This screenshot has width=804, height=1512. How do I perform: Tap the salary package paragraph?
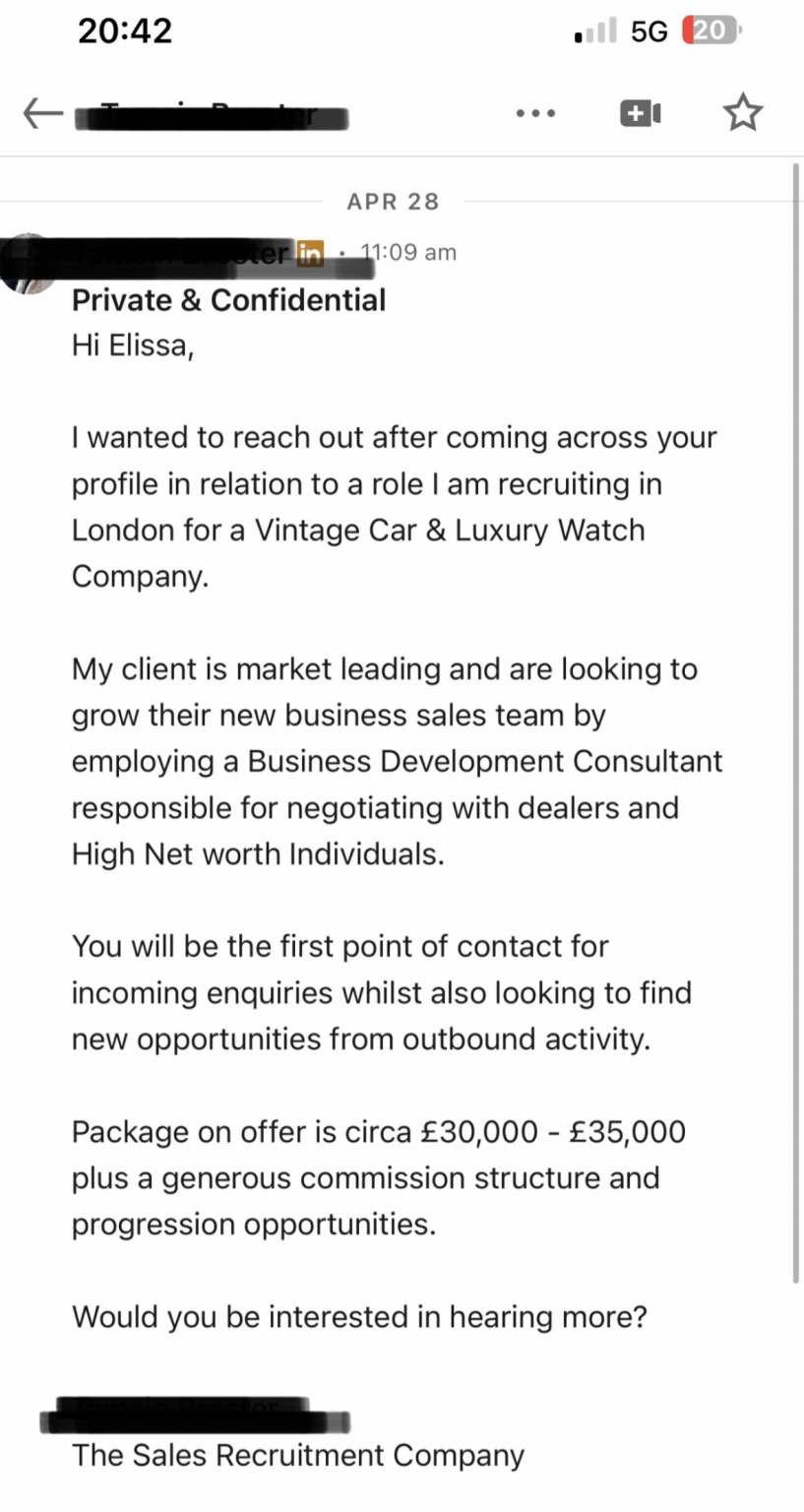click(379, 1178)
